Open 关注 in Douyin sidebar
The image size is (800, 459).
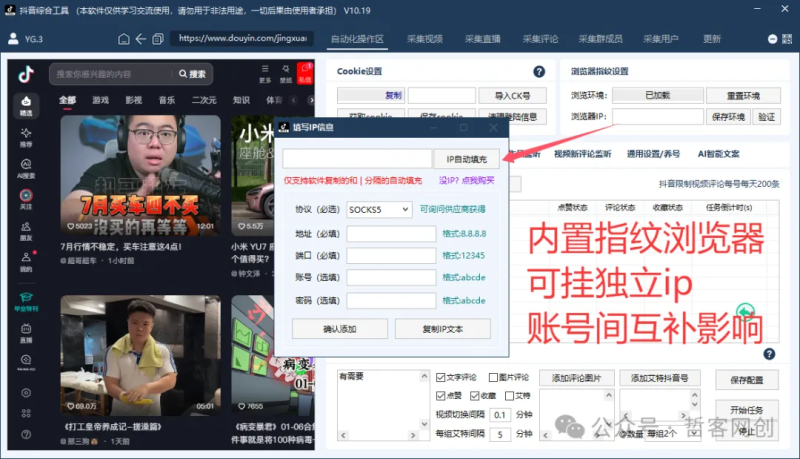tap(26, 200)
